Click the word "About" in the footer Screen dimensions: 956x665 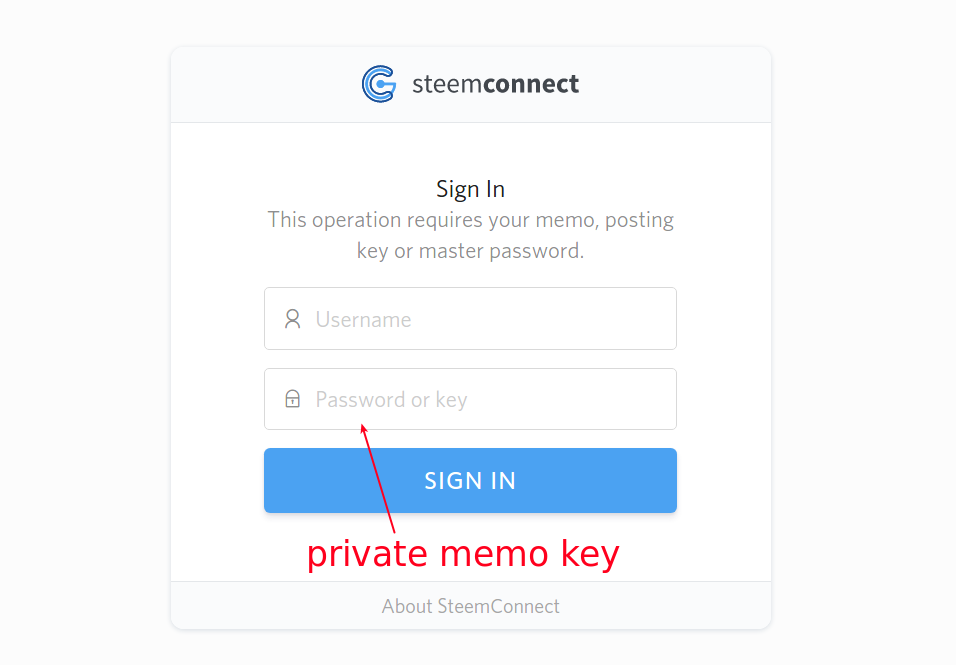pyautogui.click(x=407, y=606)
